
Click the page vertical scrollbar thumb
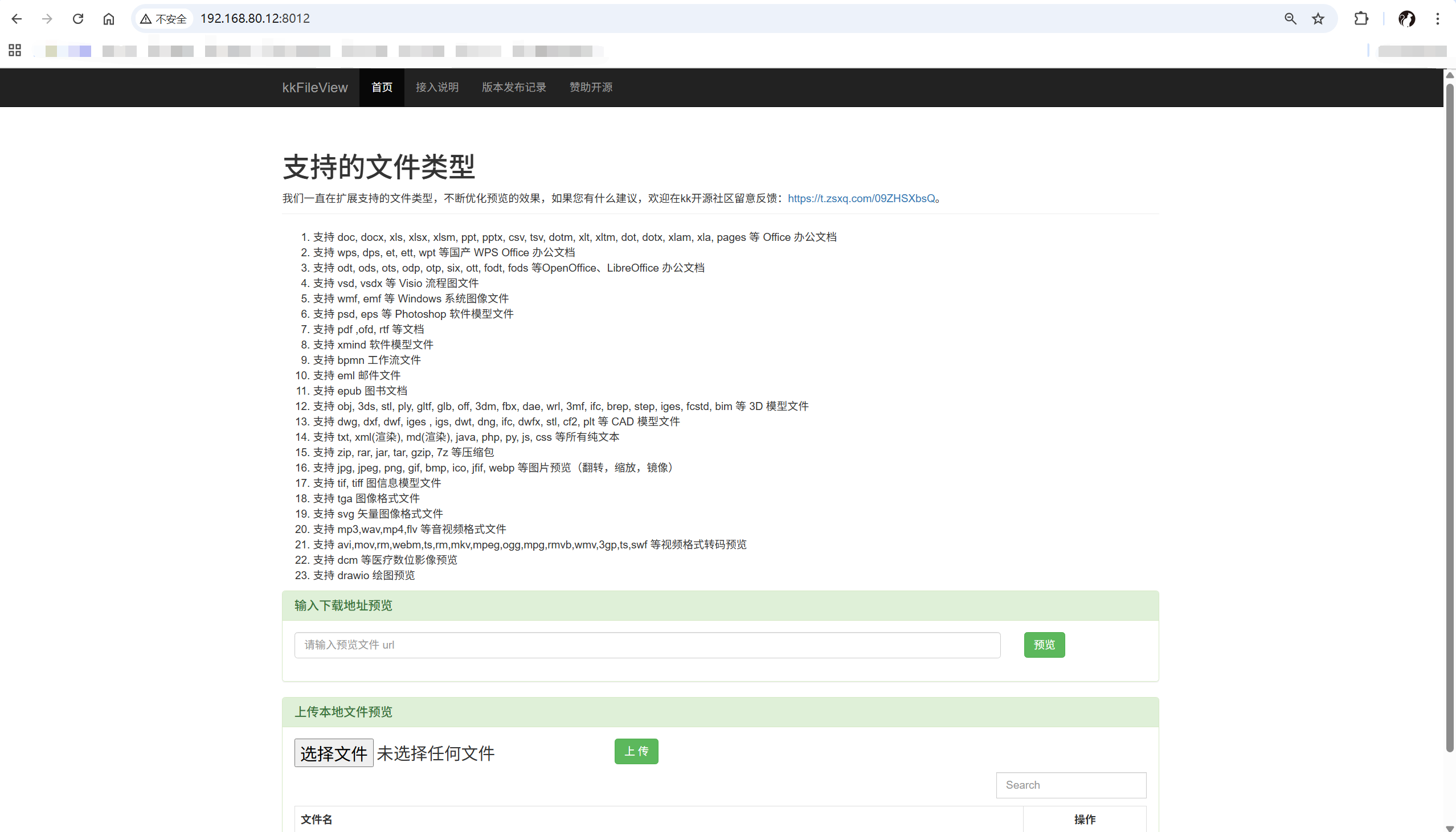pos(1450,417)
